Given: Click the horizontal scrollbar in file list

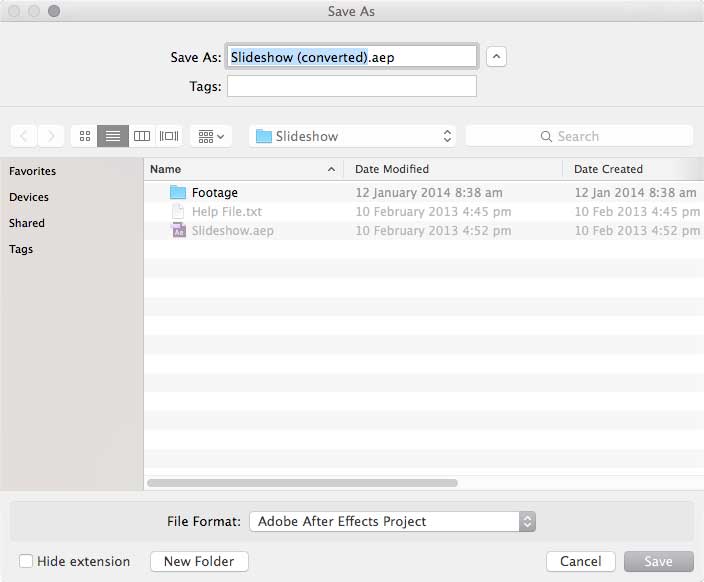Looking at the screenshot, I should pos(302,483).
